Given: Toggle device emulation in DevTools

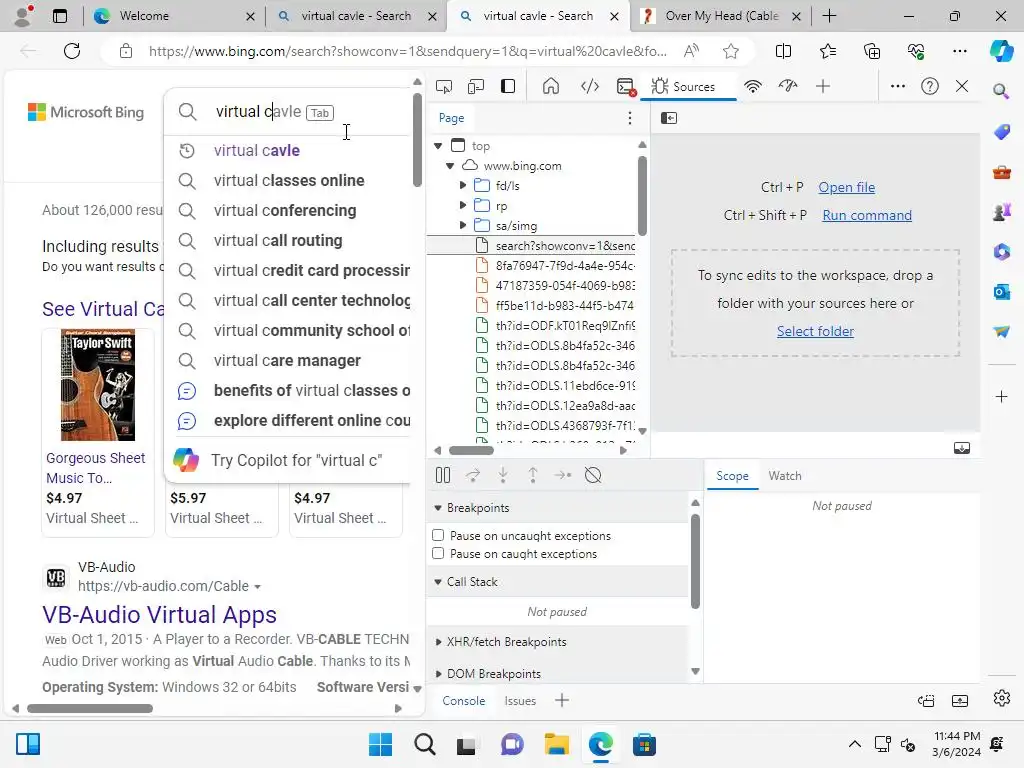Looking at the screenshot, I should tap(476, 86).
